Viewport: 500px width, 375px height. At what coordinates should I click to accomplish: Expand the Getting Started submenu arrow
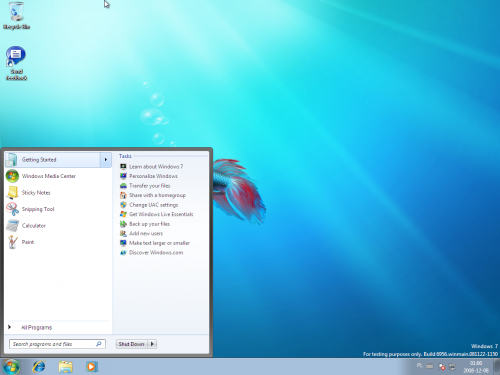click(106, 160)
